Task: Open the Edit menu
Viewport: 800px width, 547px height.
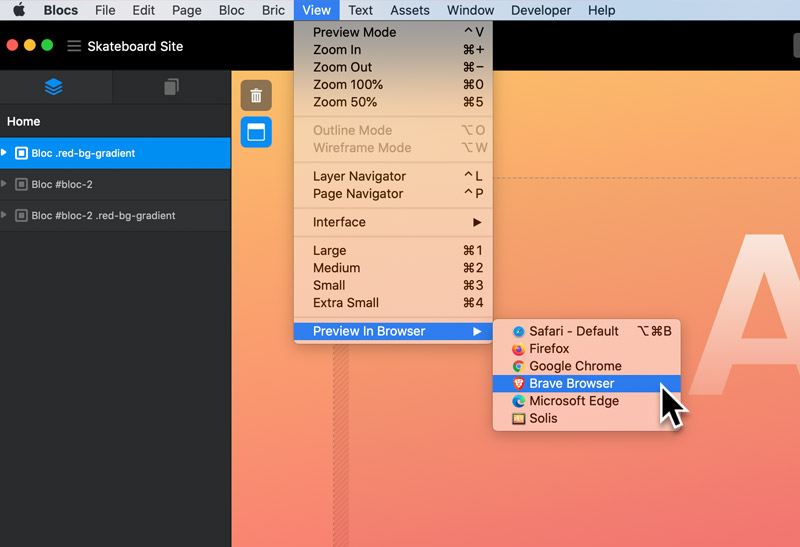Action: tap(143, 10)
